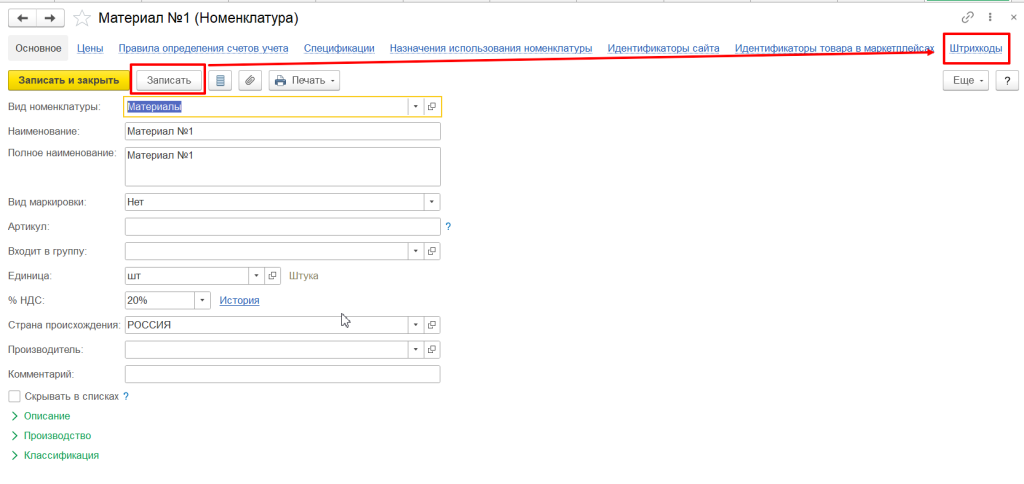Open the Цены tab
Screen dimensions: 1024x484
tap(90, 48)
